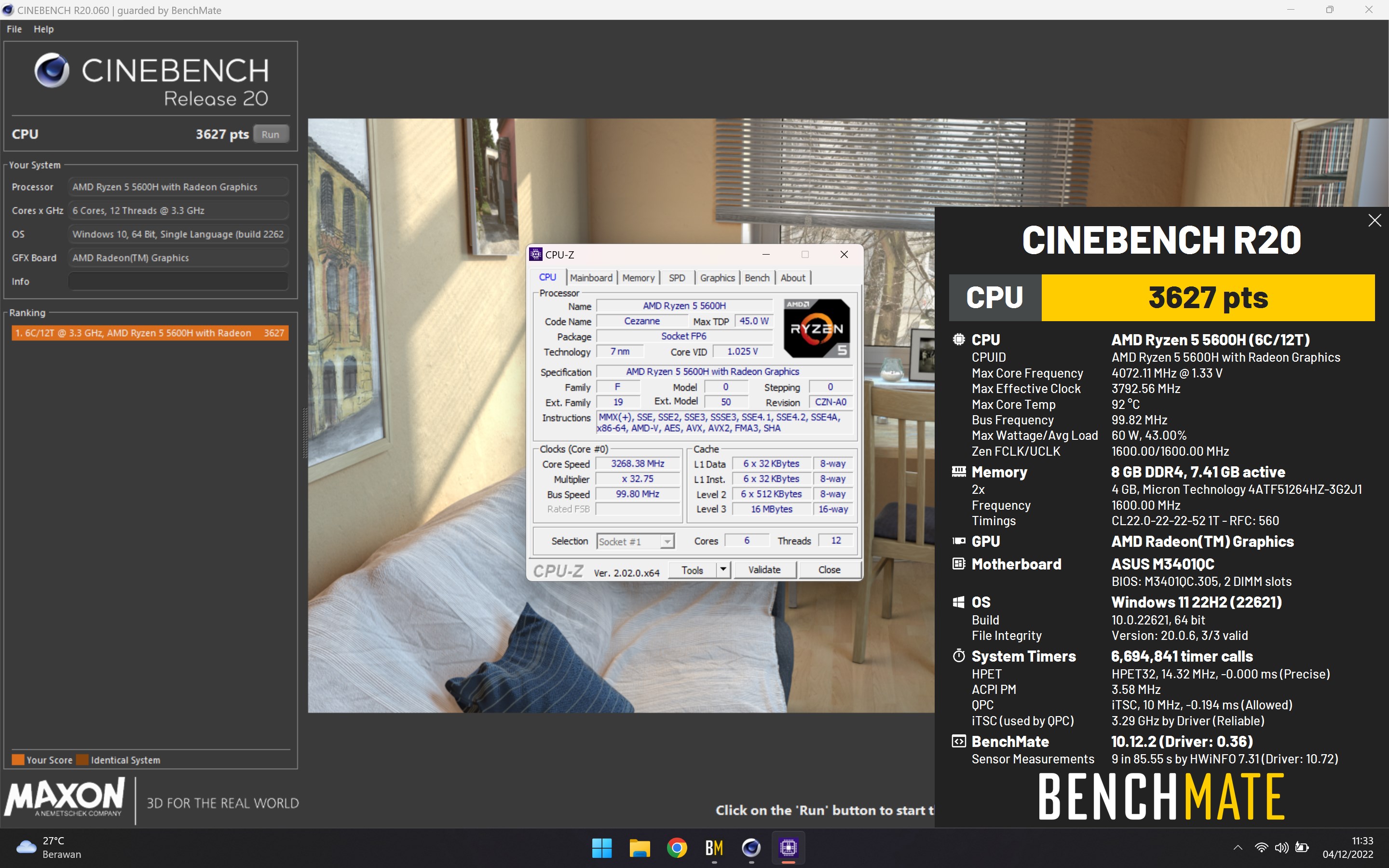This screenshot has width=1389, height=868.
Task: Open the Bench tab in CPU-Z
Action: click(x=757, y=278)
